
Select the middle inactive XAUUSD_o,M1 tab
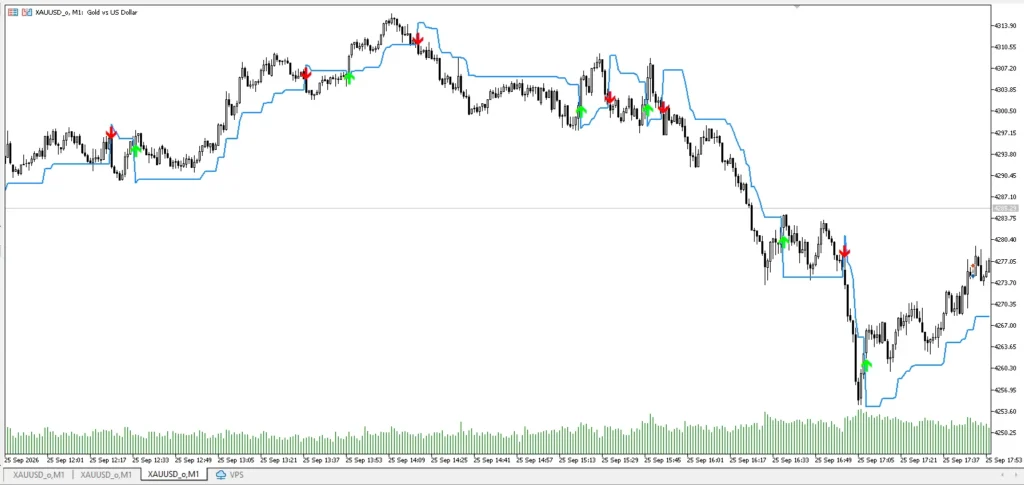pyautogui.click(x=106, y=475)
